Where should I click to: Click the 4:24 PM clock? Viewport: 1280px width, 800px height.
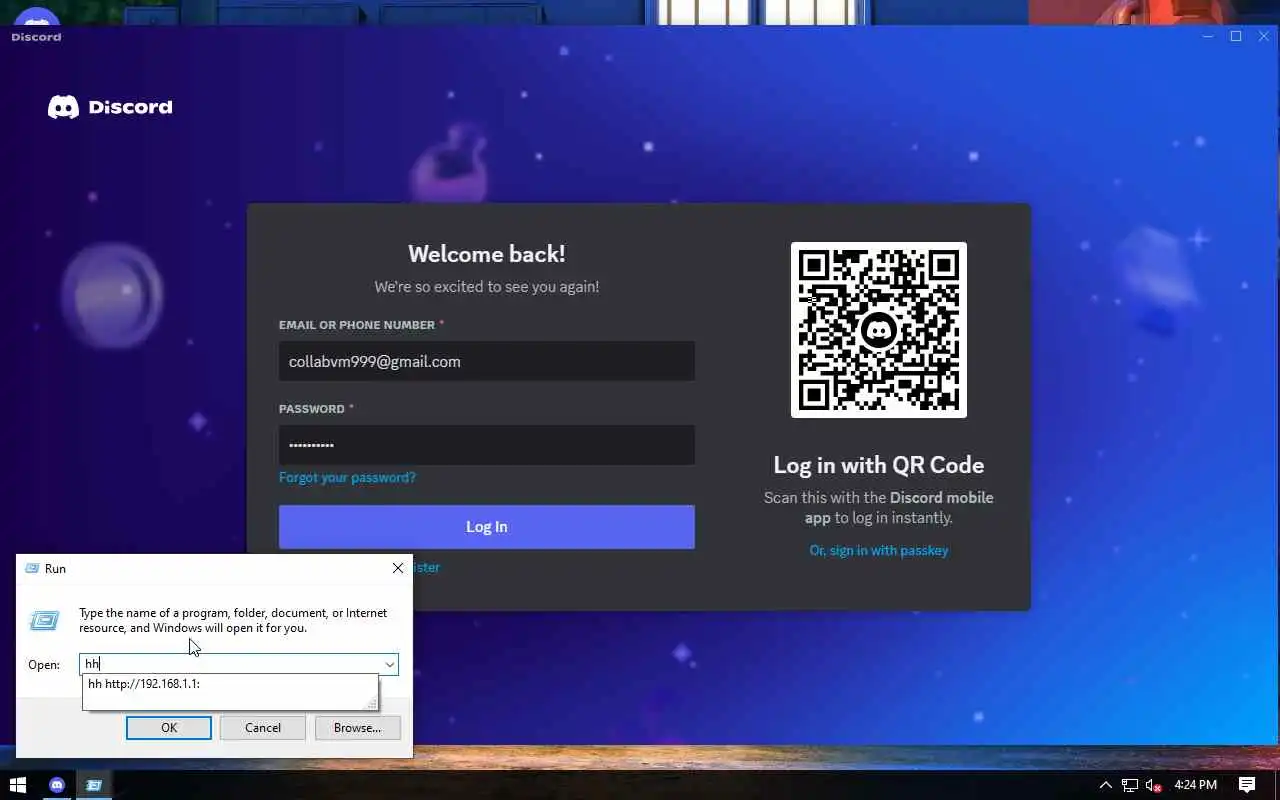[x=1195, y=785]
